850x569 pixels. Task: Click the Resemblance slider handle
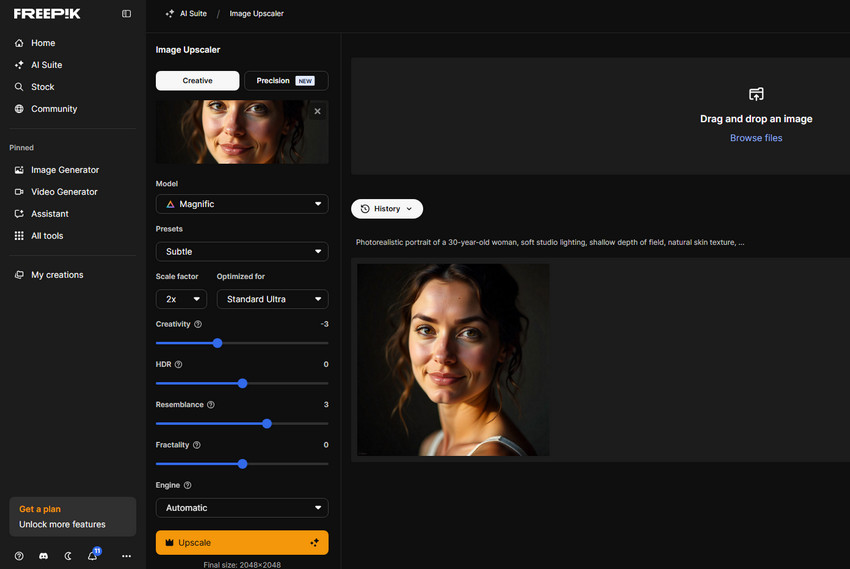click(267, 423)
